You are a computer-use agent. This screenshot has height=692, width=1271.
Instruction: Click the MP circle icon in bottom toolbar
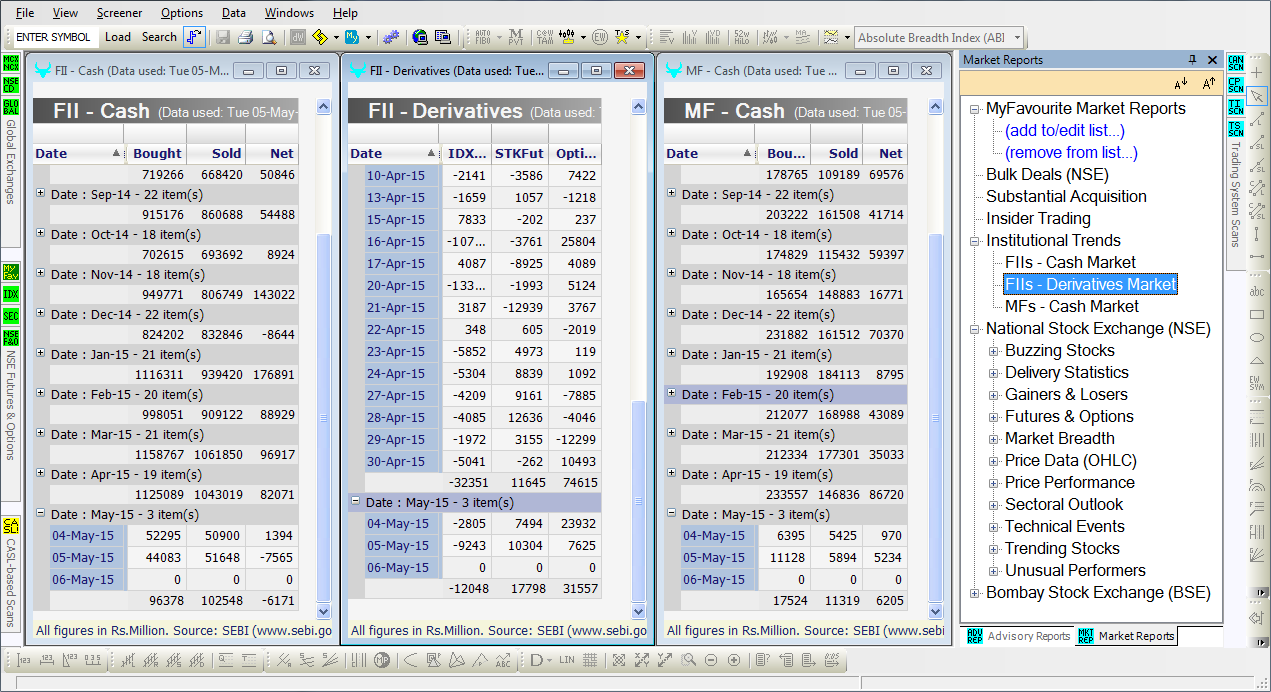point(382,660)
